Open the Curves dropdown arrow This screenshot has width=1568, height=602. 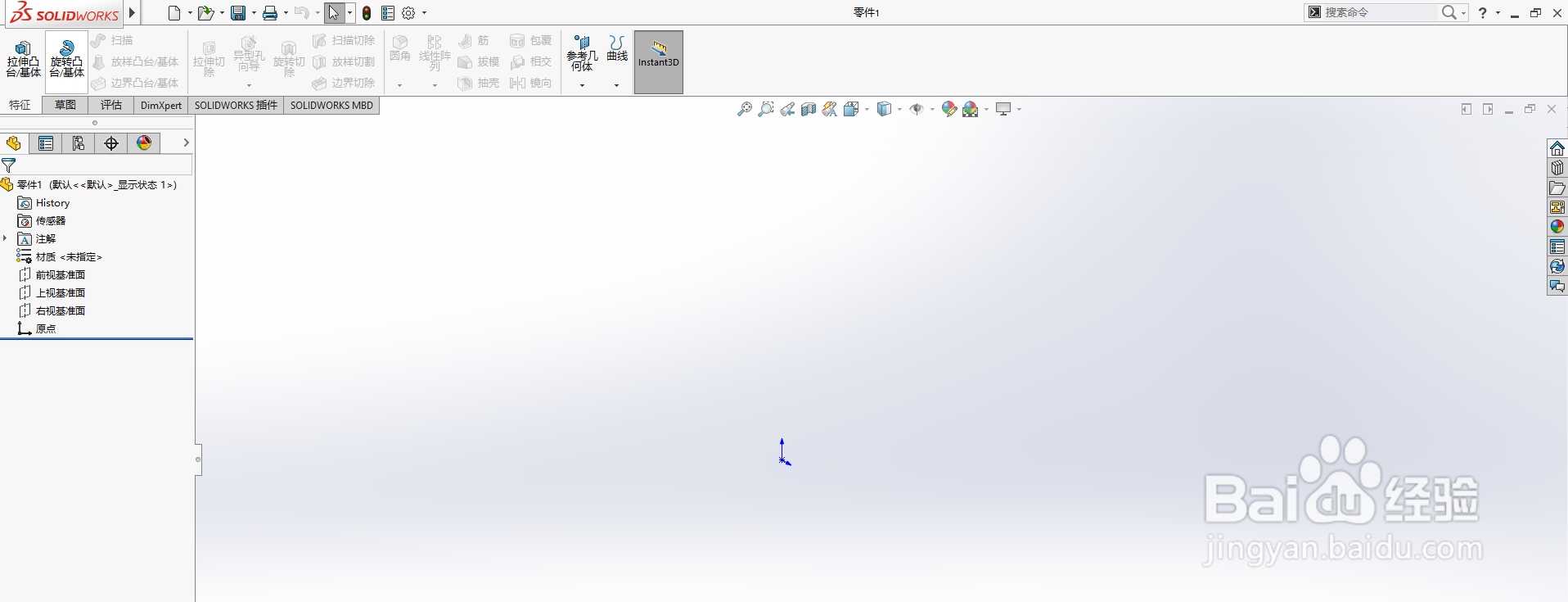pos(616,85)
